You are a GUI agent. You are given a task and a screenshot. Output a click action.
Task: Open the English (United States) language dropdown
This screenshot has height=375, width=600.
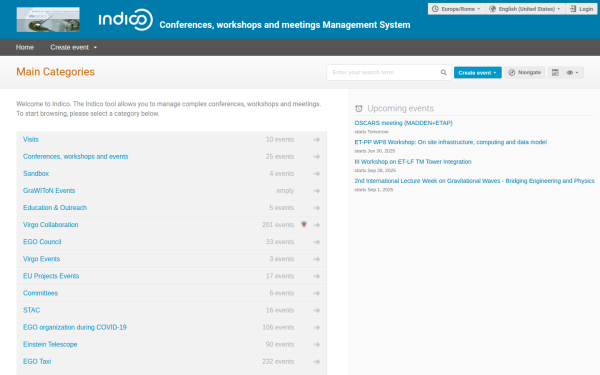pos(525,9)
